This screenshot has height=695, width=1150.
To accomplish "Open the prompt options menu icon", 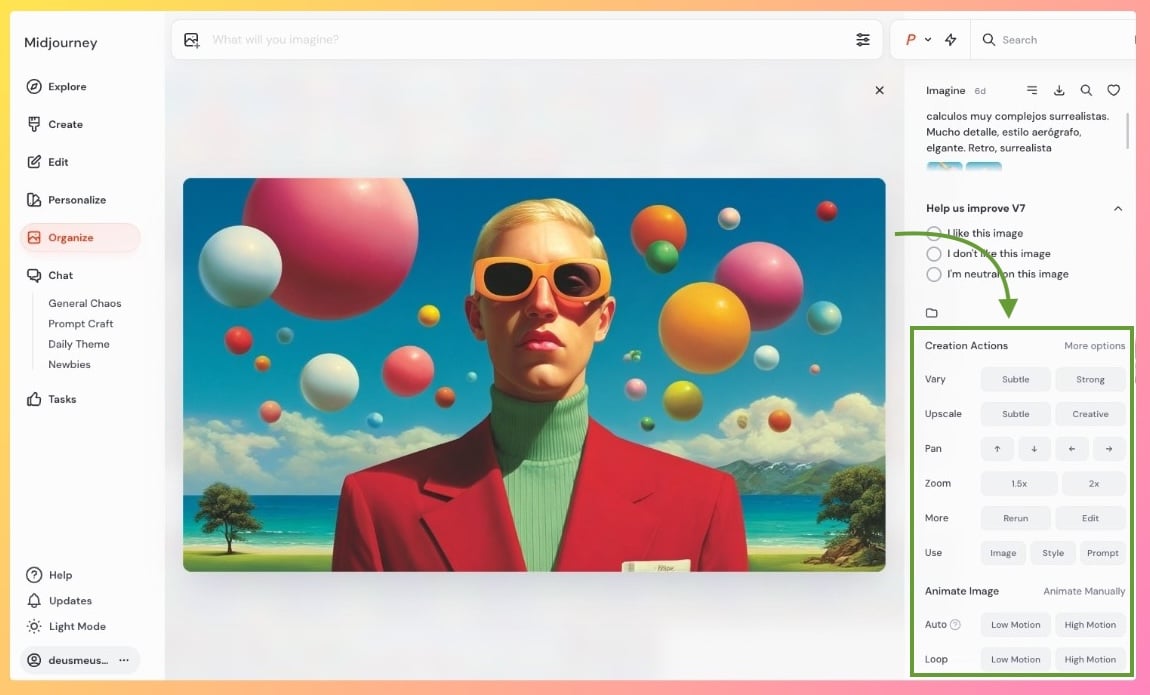I will [x=1032, y=91].
